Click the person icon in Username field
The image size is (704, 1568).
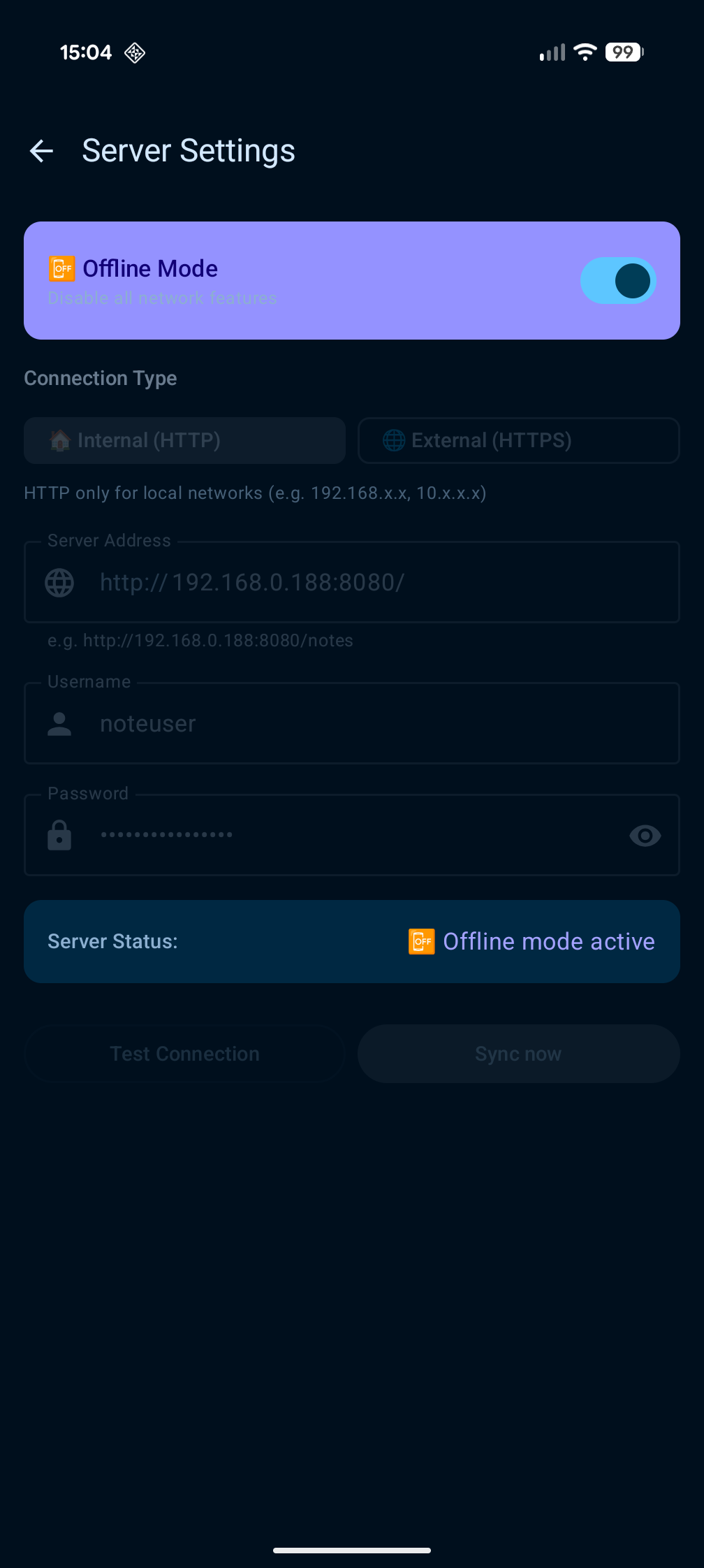[x=59, y=724]
